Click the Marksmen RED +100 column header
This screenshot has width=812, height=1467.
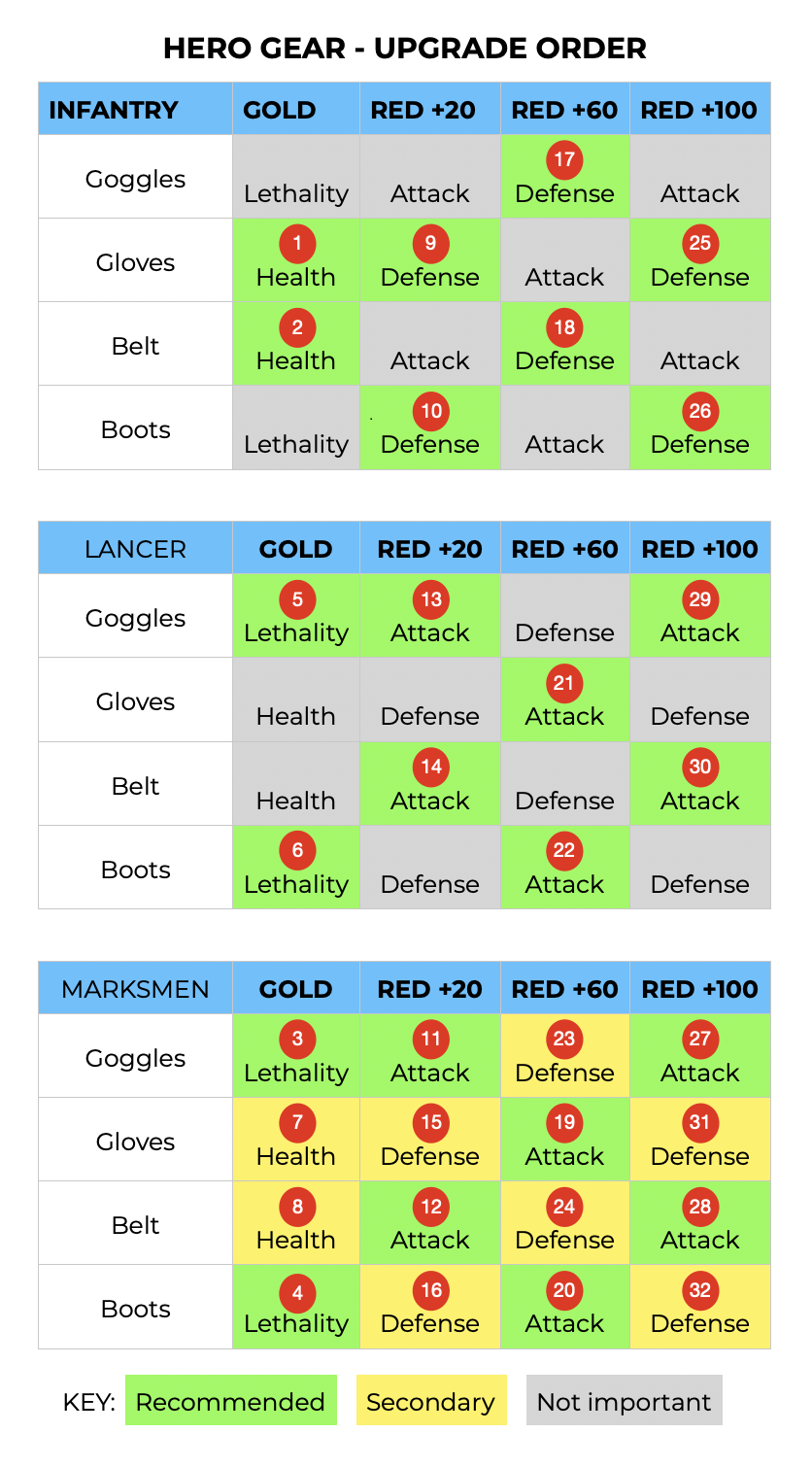pyautogui.click(x=700, y=989)
